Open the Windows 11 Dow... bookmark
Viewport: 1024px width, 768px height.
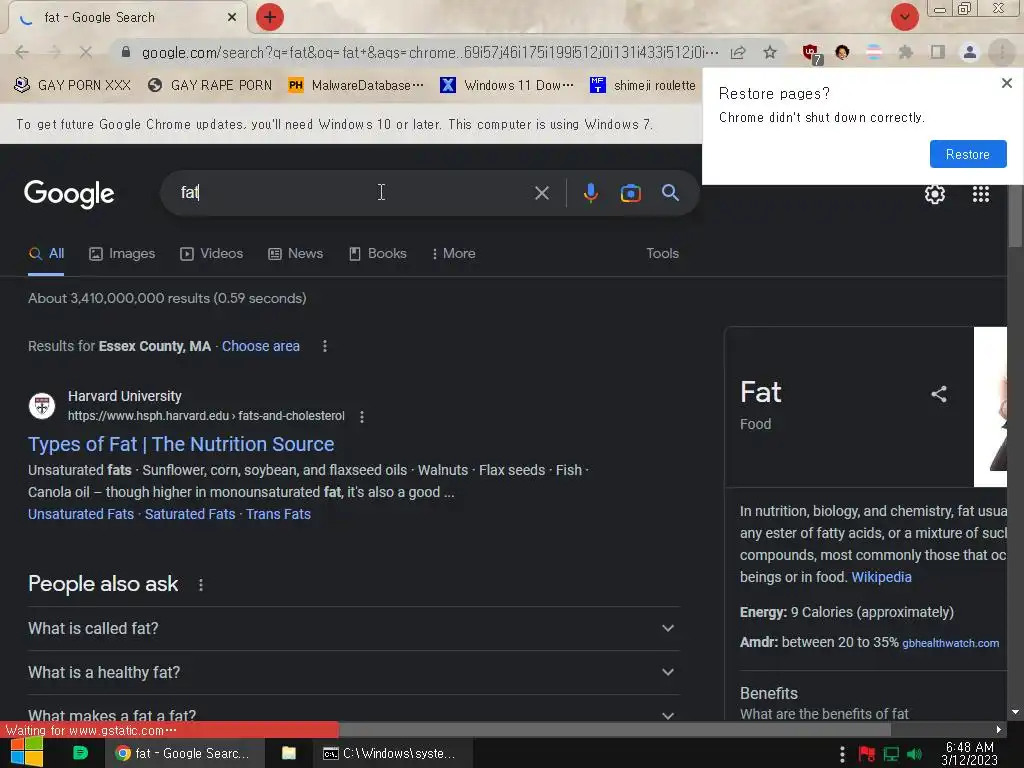pos(507,85)
